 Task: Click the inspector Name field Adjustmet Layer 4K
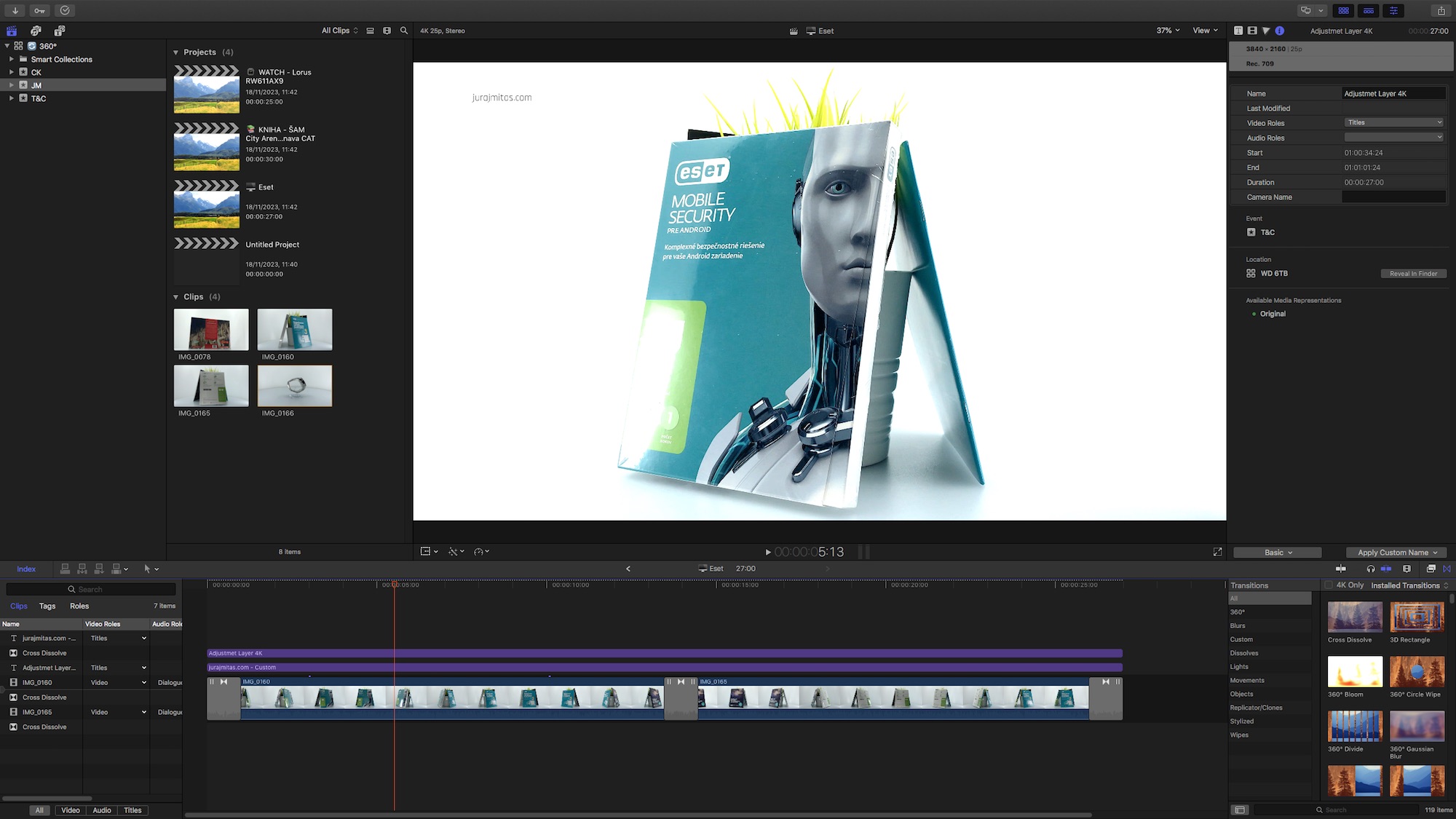(x=1393, y=93)
